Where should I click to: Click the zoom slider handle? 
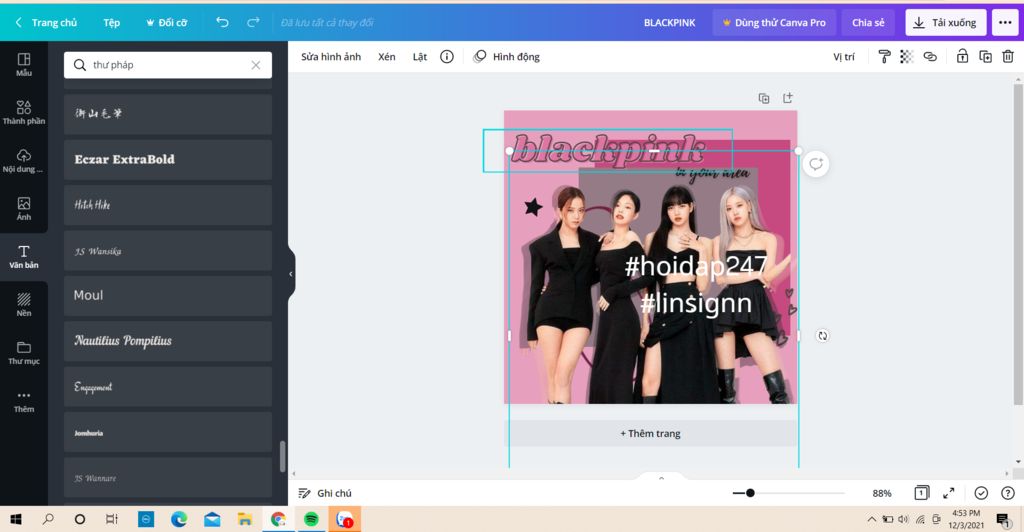click(x=750, y=493)
